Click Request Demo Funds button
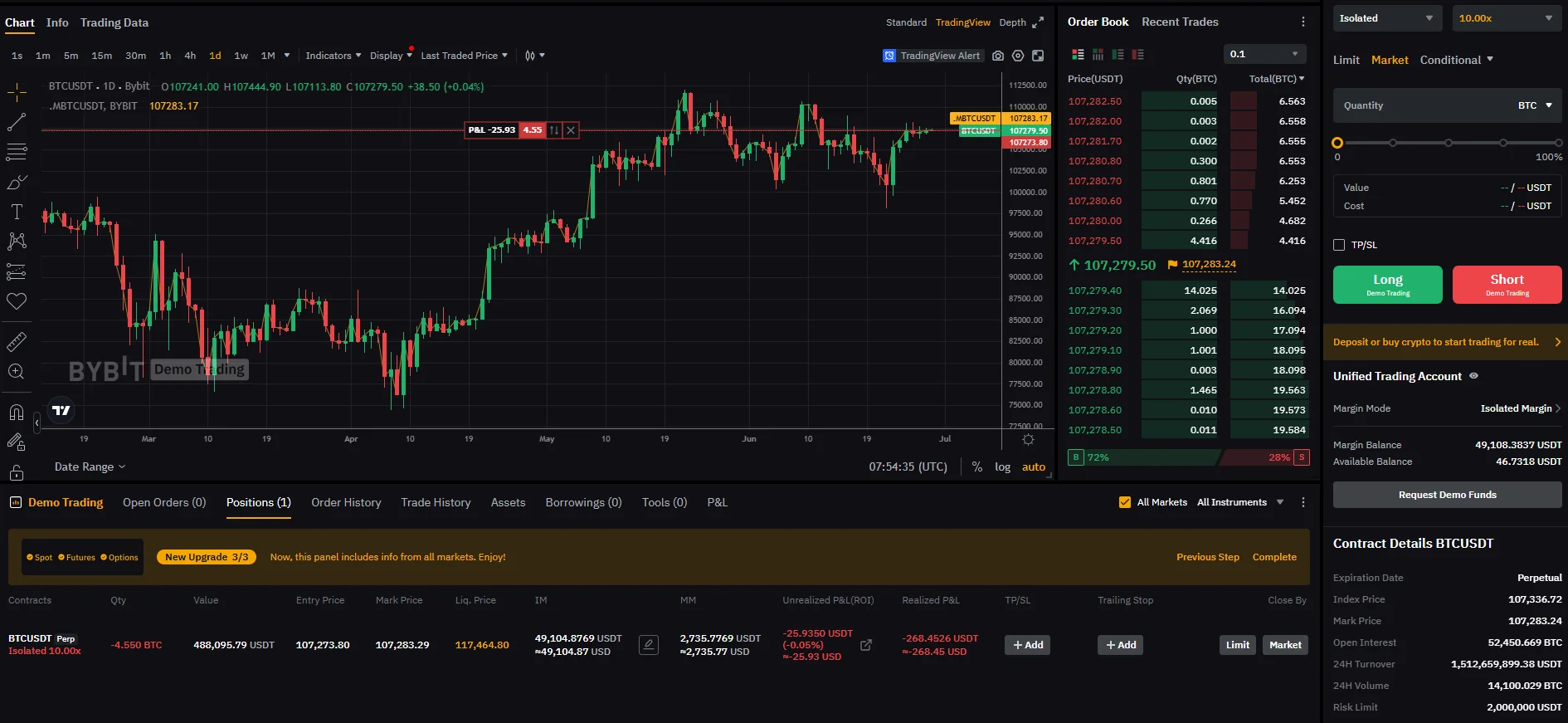This screenshot has height=723, width=1568. click(1448, 495)
